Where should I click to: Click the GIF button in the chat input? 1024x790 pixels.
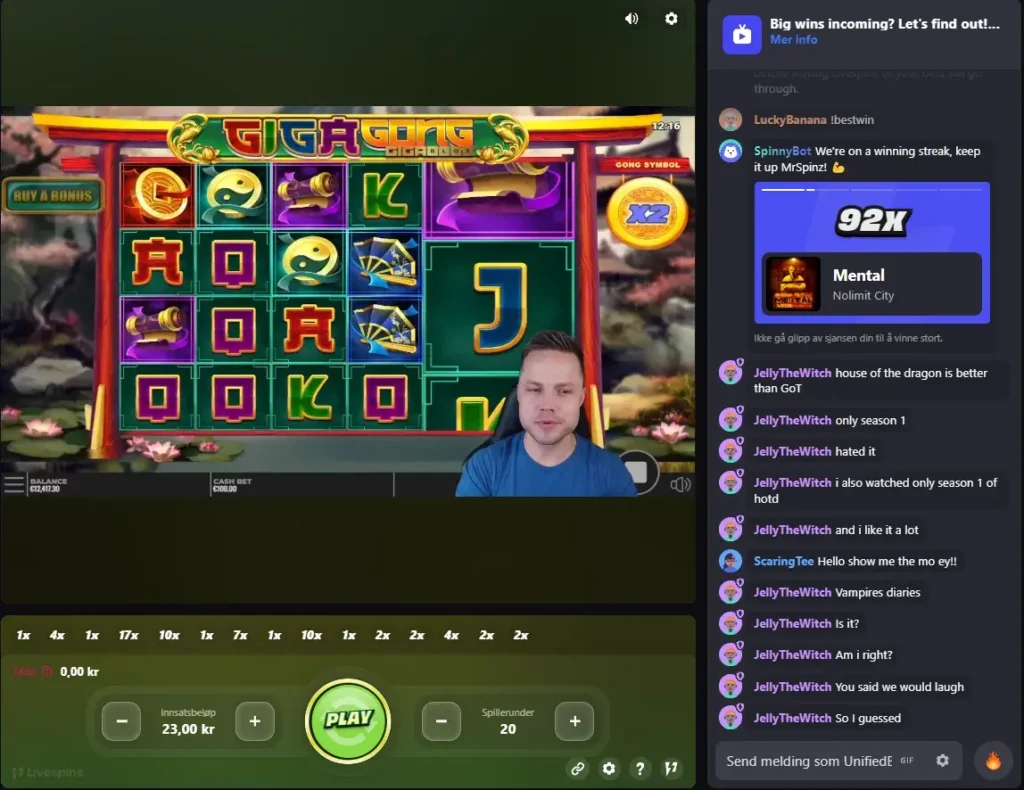[907, 760]
